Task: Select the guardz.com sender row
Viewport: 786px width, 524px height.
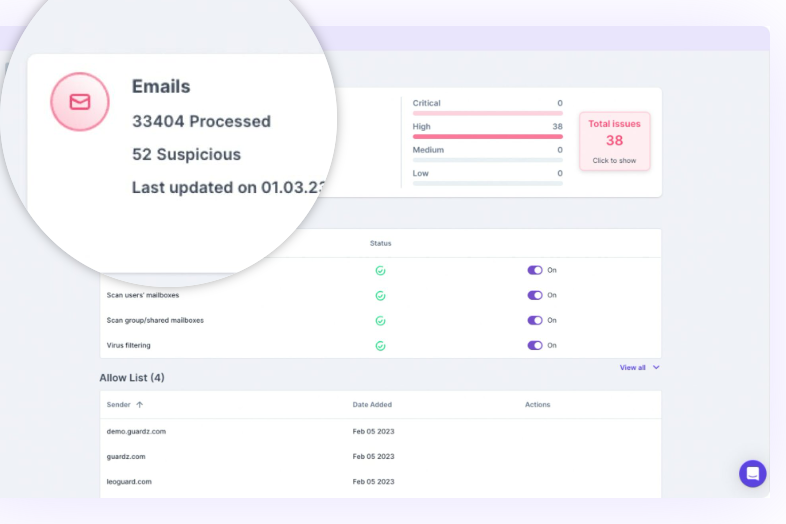Action: 380,456
